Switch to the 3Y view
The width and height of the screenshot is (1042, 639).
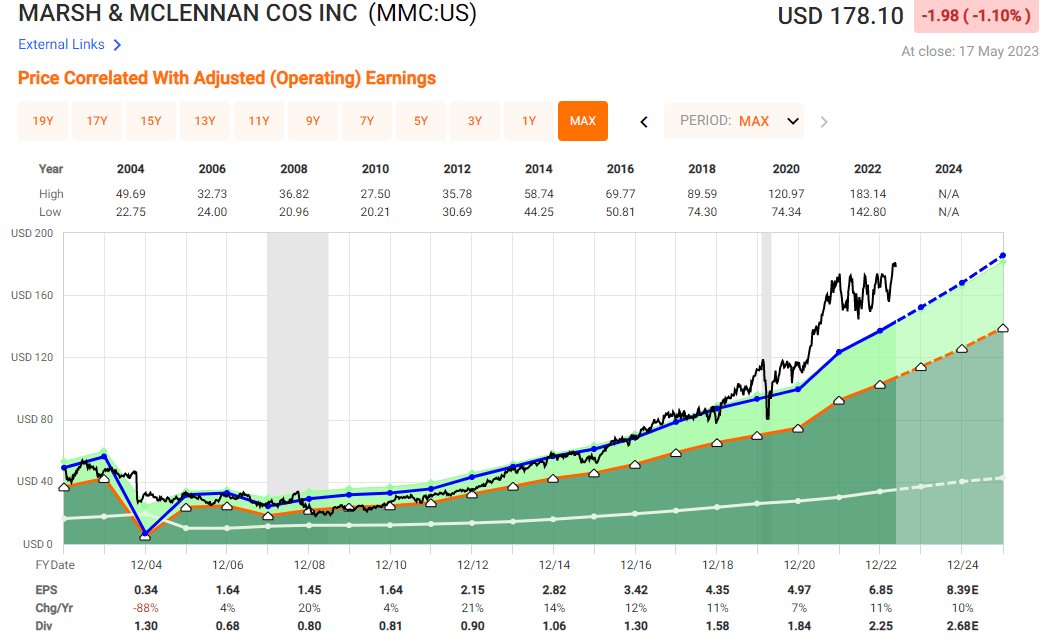(474, 120)
